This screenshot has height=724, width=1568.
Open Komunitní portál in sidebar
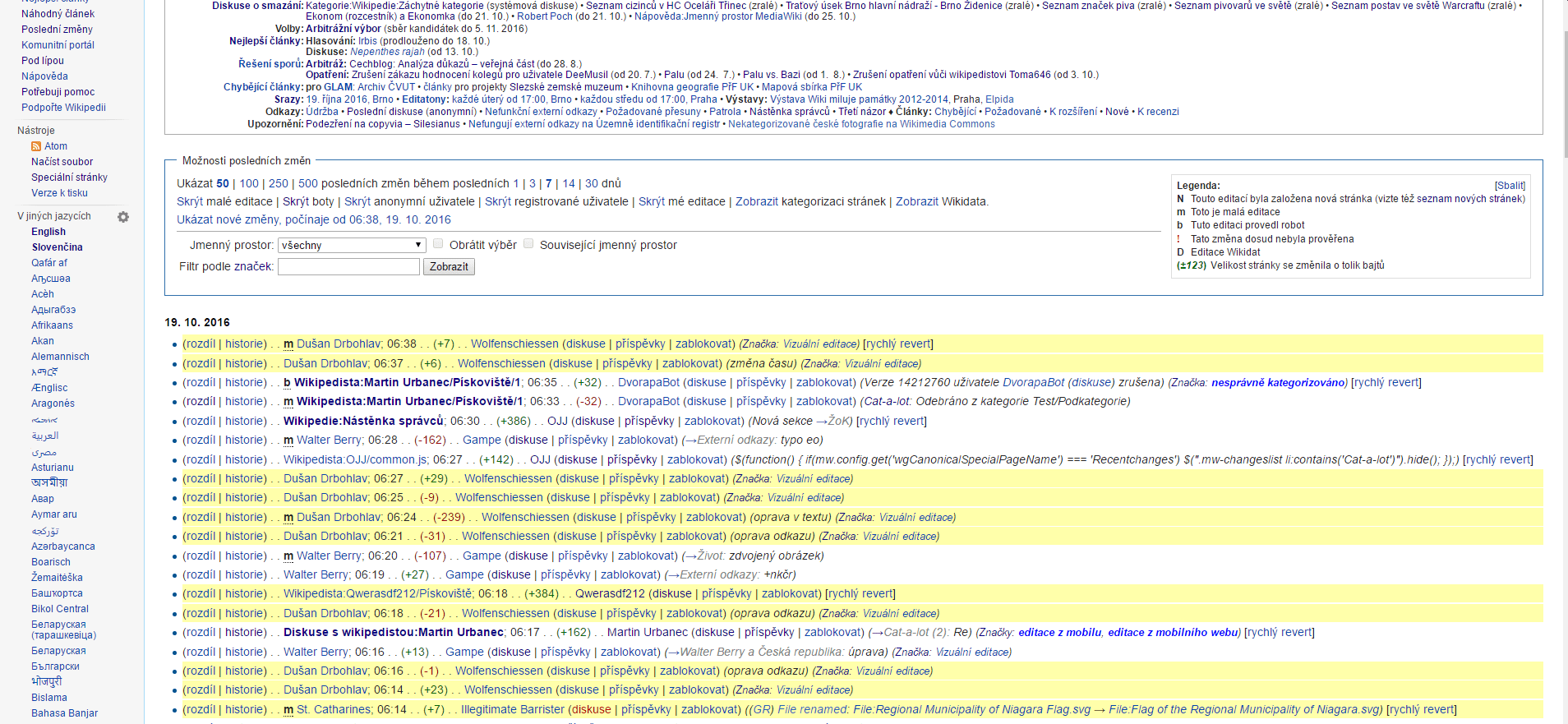(x=58, y=45)
